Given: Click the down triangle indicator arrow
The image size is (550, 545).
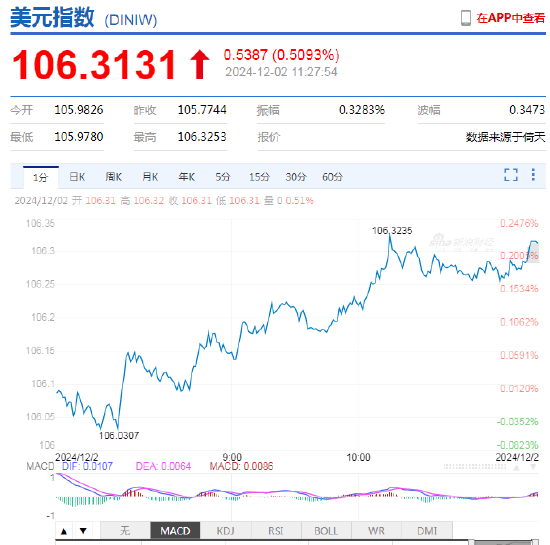Looking at the screenshot, I should (83, 531).
